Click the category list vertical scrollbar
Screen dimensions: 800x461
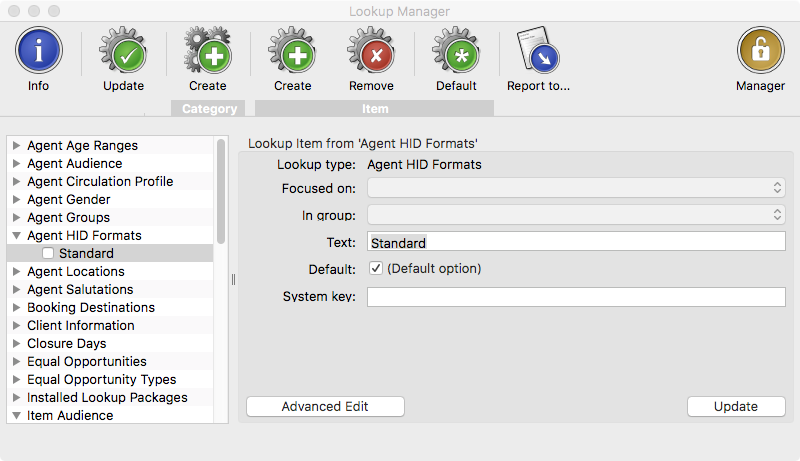(x=220, y=191)
